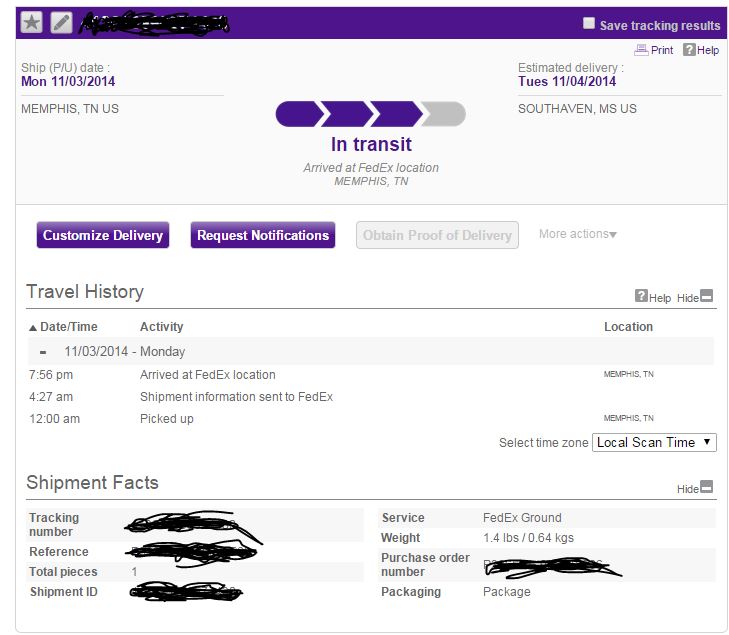729x635 pixels.
Task: Click the 7:56 pm time entry
Action: click(x=51, y=375)
